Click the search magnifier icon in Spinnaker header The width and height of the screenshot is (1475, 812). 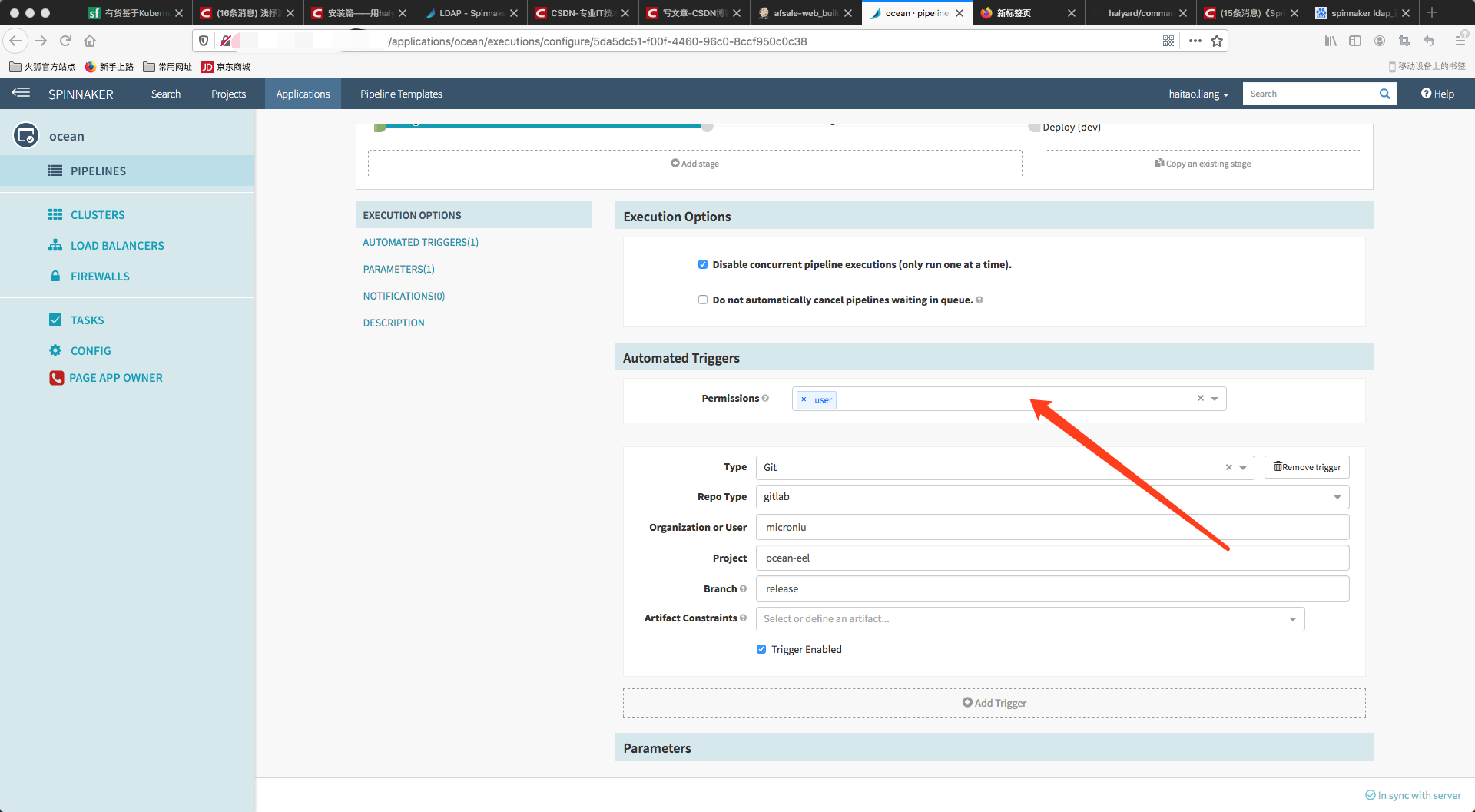(x=1384, y=94)
